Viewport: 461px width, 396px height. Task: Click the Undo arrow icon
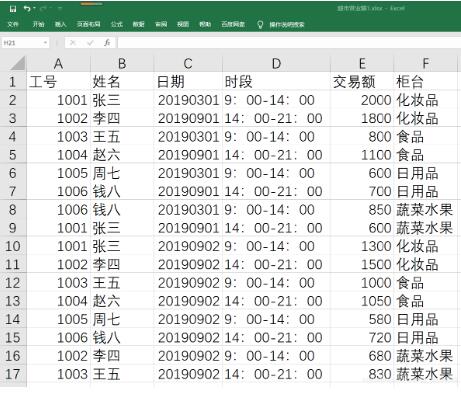27,9
